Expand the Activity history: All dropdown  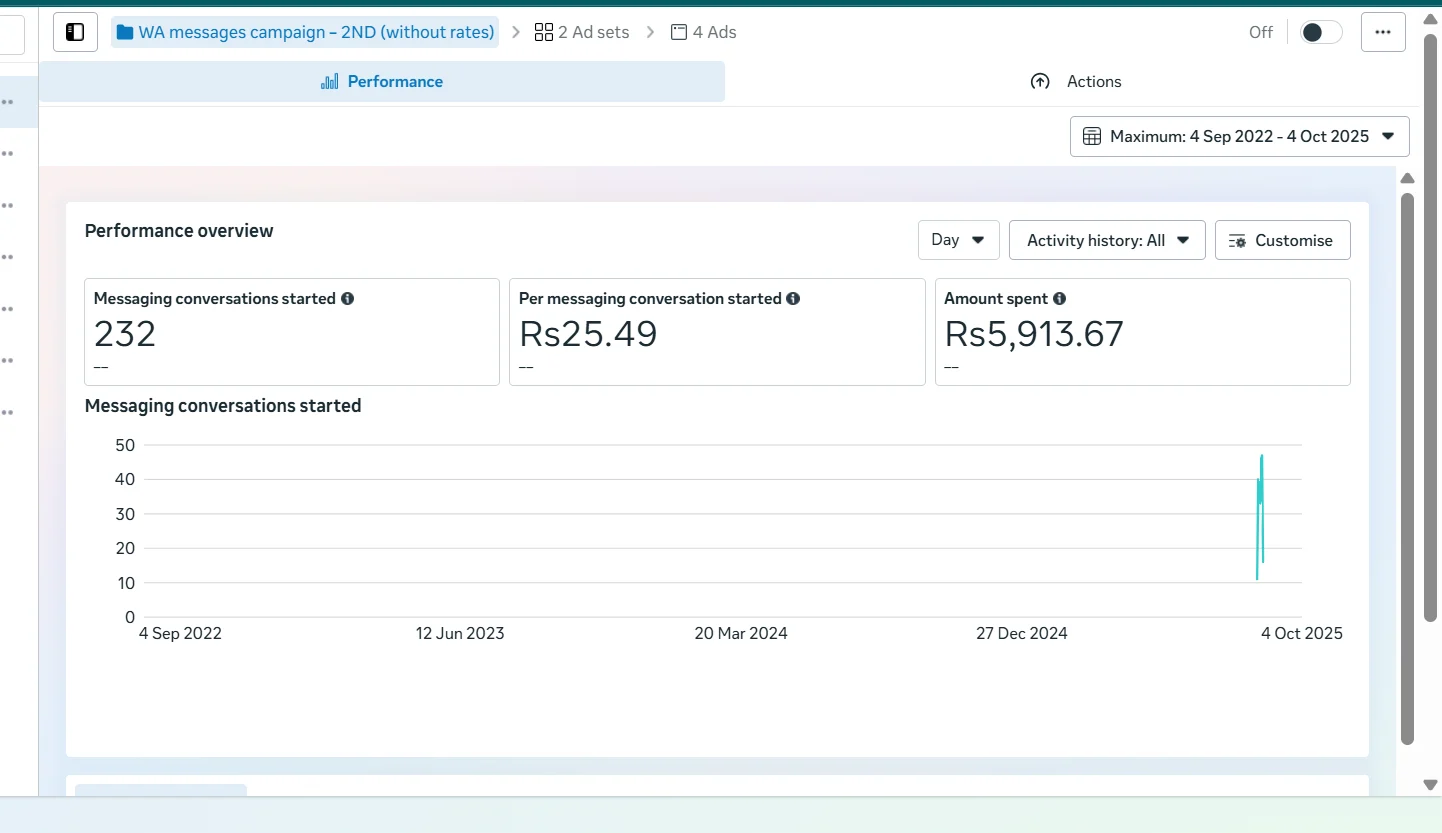(1107, 240)
